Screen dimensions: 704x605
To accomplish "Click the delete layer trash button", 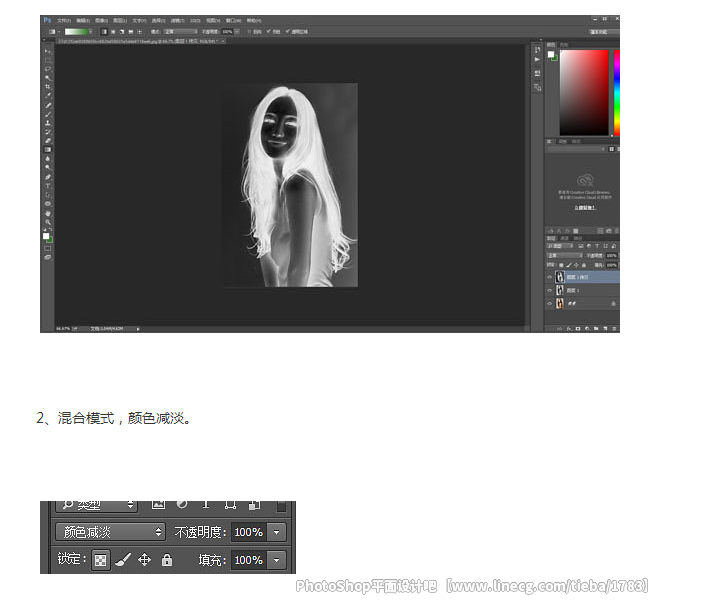I will 614,329.
